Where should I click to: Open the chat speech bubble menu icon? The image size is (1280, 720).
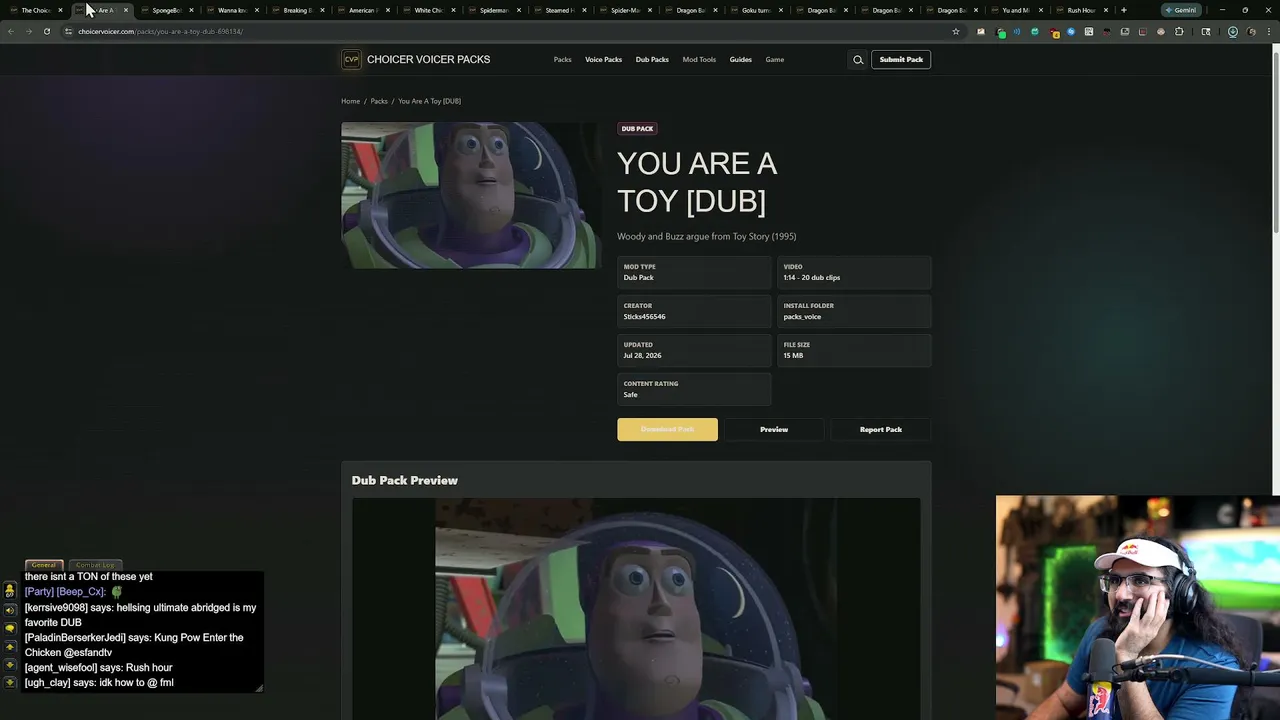pos(10,628)
